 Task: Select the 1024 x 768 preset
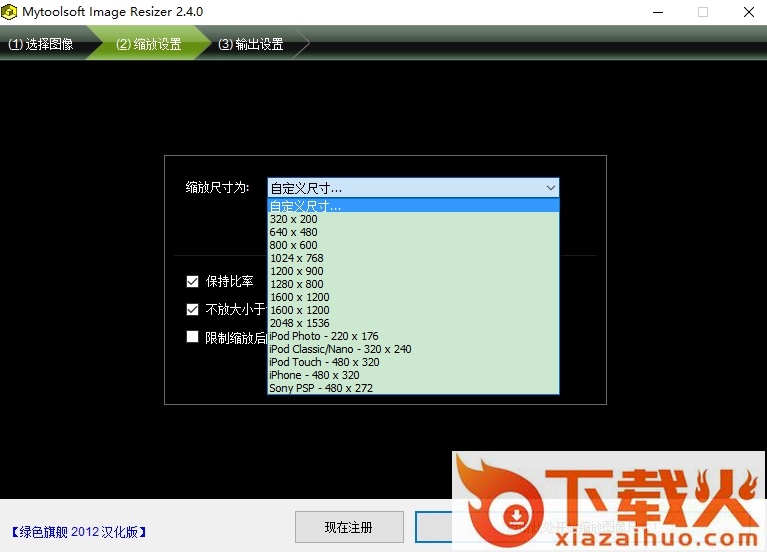tap(413, 258)
